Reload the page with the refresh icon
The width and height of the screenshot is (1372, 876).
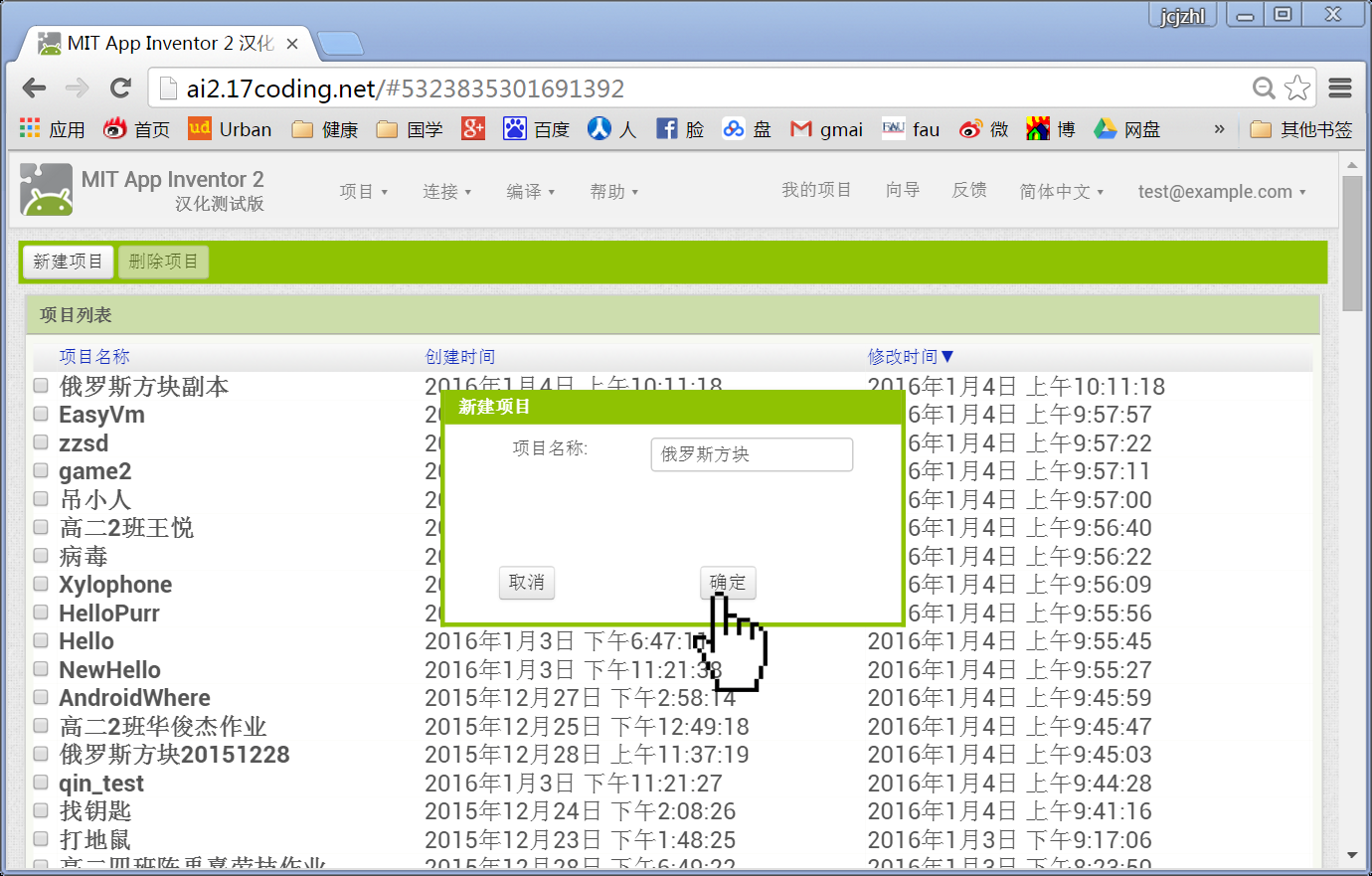(120, 88)
